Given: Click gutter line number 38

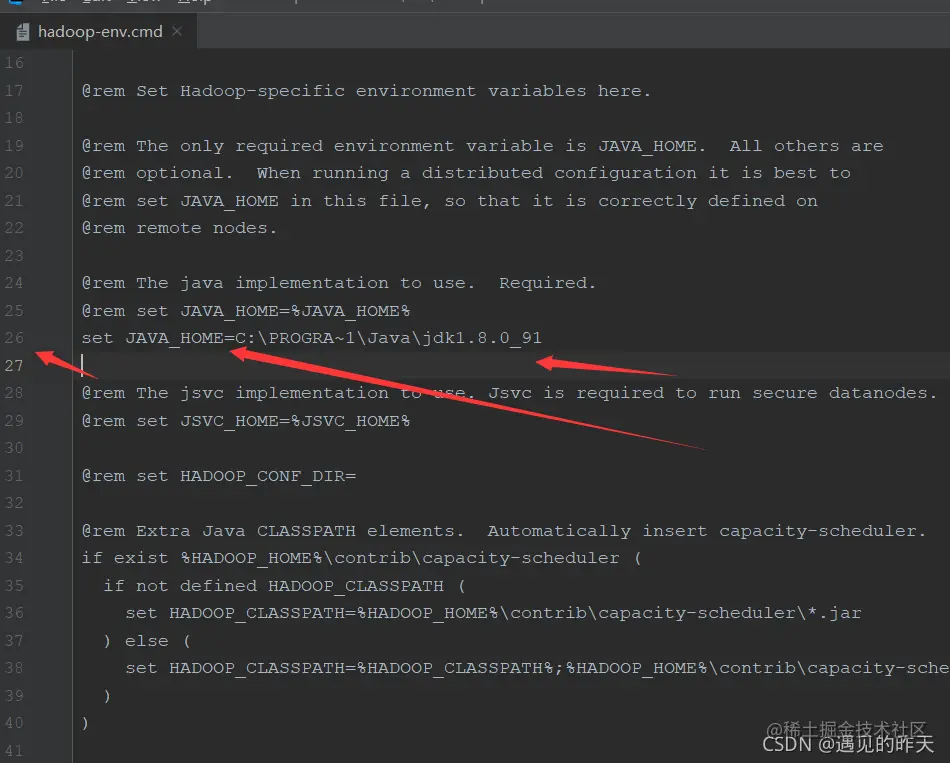Looking at the screenshot, I should [x=14, y=668].
